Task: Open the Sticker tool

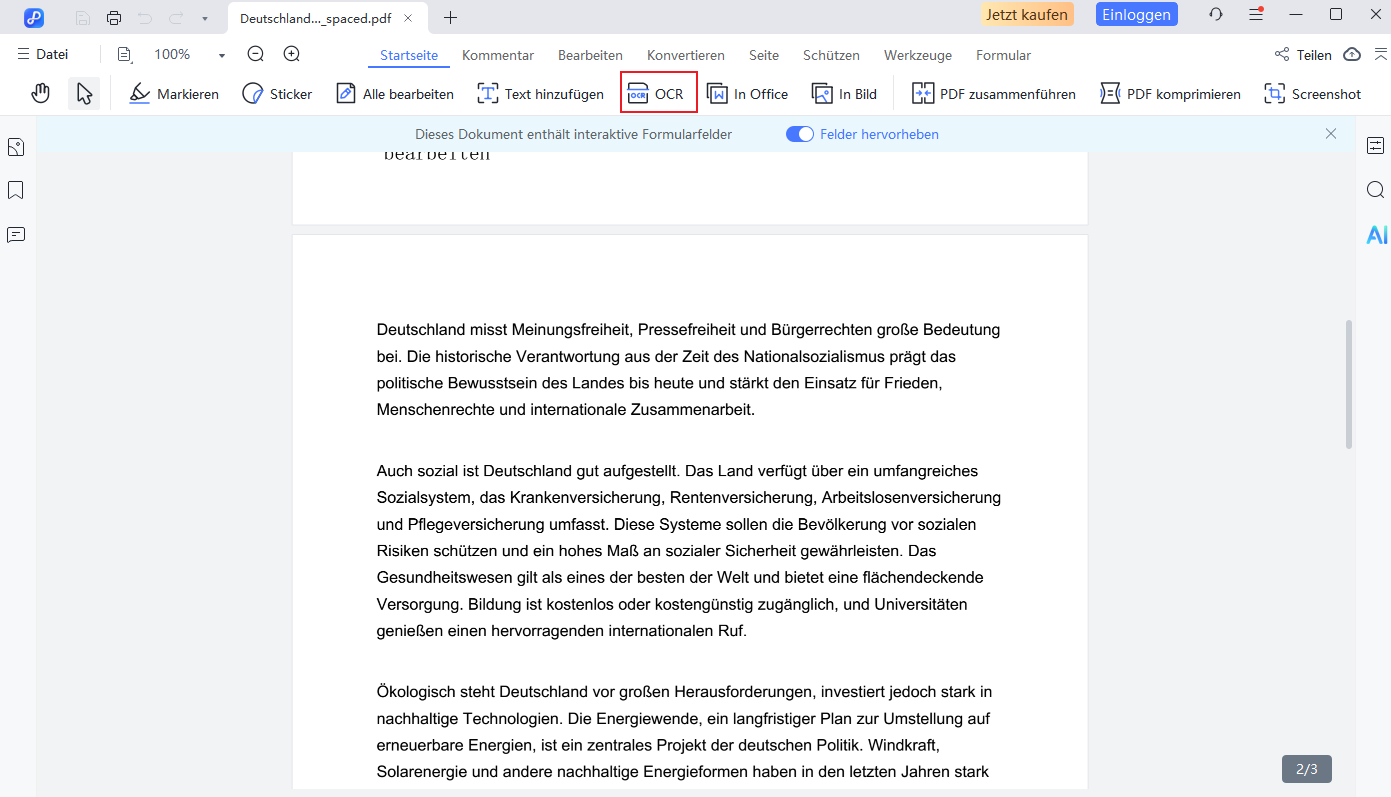Action: pyautogui.click(x=277, y=94)
